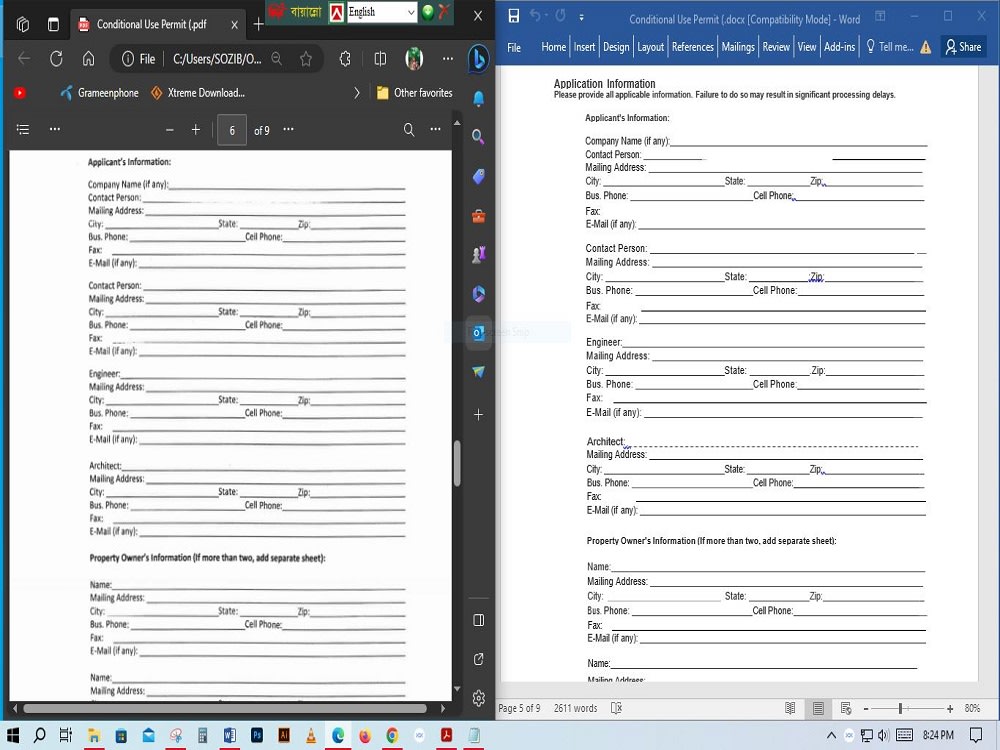Open Edge sidebar notifications bell
Viewport: 1000px width, 750px height.
(479, 98)
